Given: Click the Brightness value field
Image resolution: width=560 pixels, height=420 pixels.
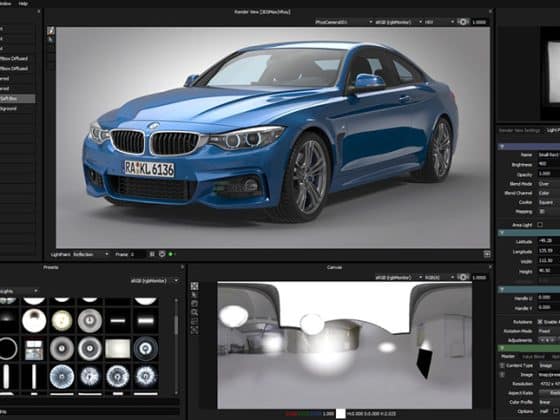Looking at the screenshot, I should [549, 164].
